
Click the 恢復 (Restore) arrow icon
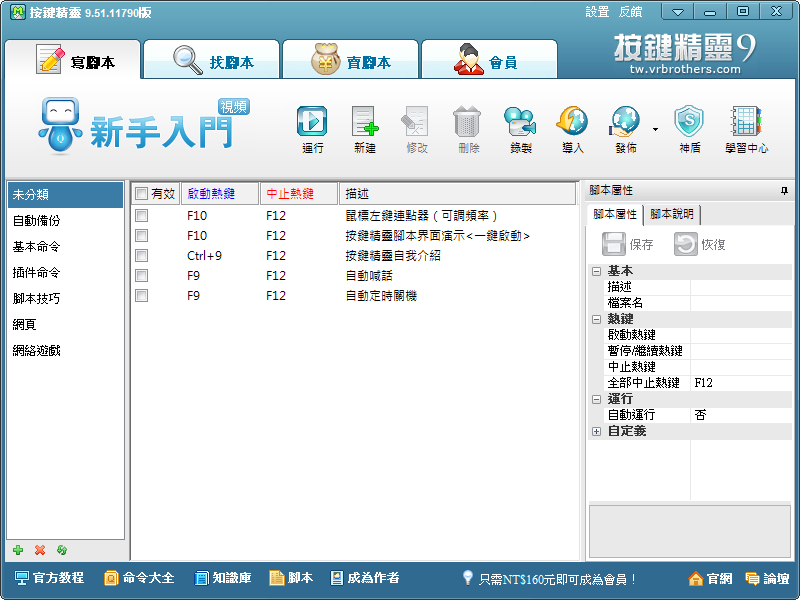pyautogui.click(x=686, y=244)
